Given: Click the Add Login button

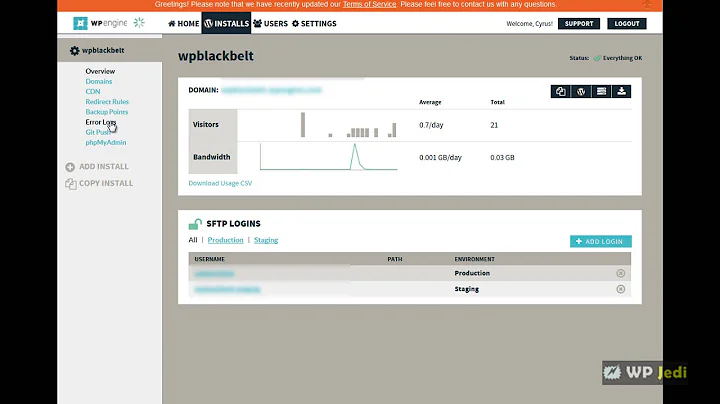Looking at the screenshot, I should (601, 241).
